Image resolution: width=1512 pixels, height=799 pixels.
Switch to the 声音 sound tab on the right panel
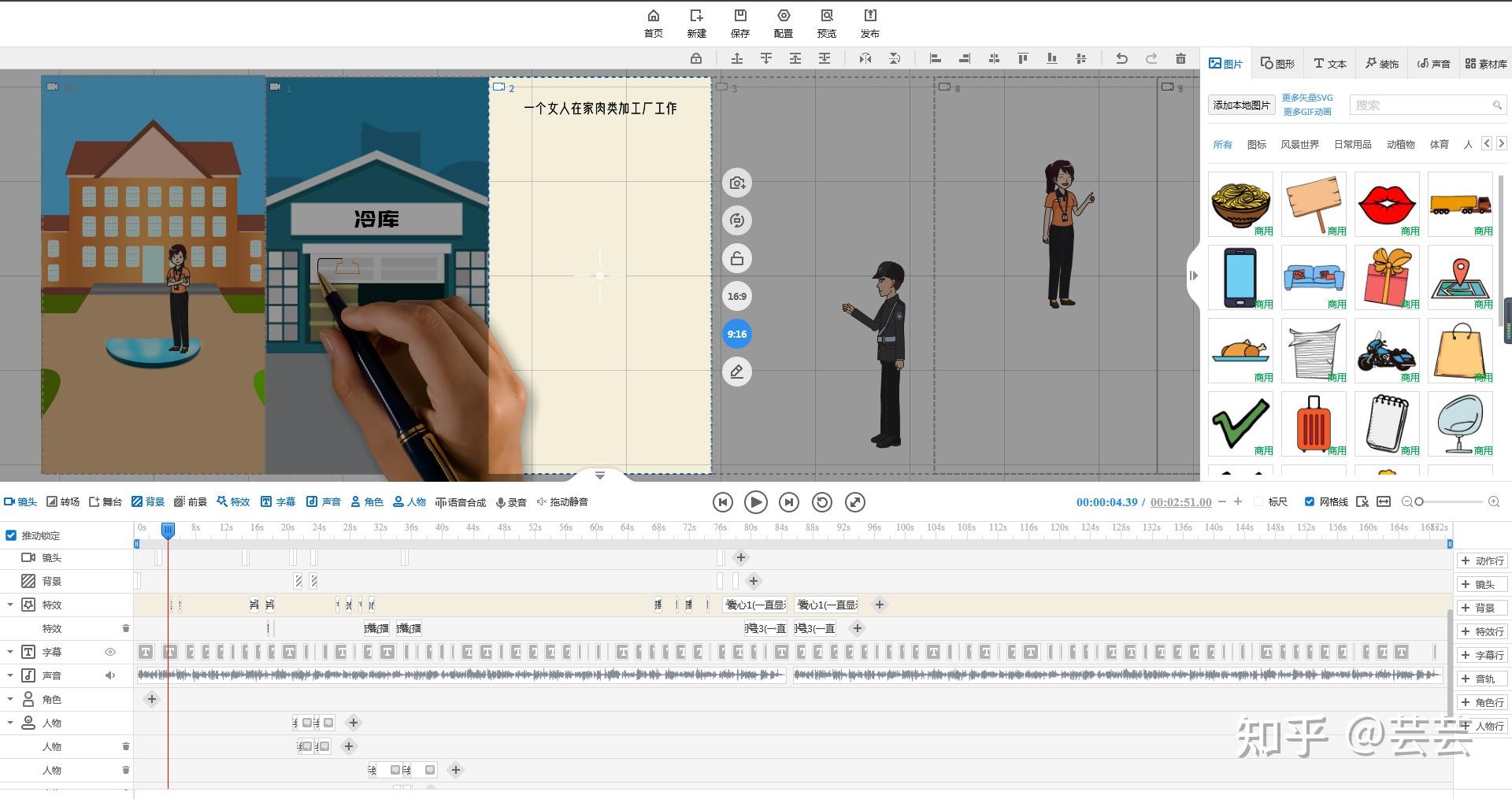coord(1433,64)
